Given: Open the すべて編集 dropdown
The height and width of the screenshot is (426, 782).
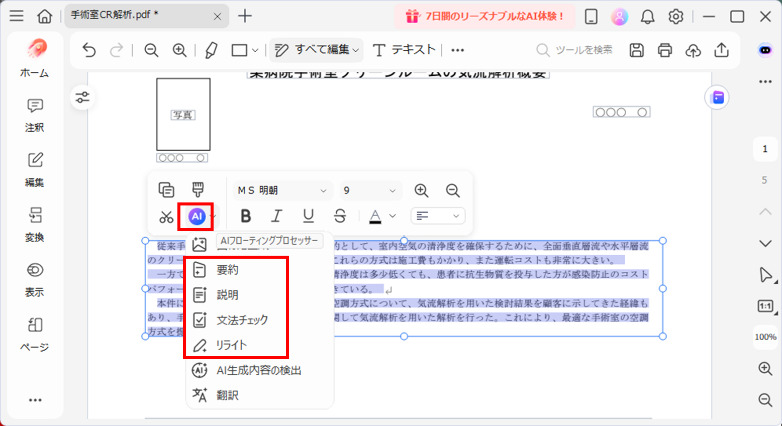Looking at the screenshot, I should coord(317,50).
